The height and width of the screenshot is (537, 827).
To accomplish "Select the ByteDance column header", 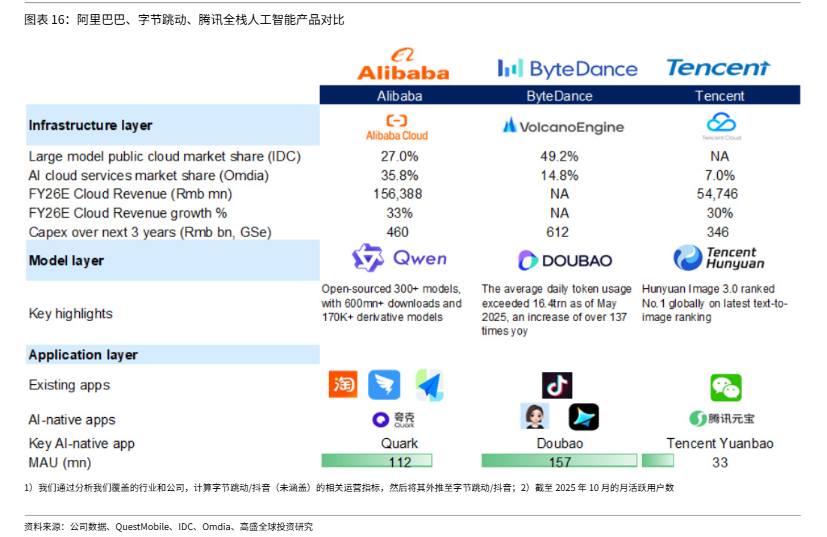I will [x=559, y=96].
